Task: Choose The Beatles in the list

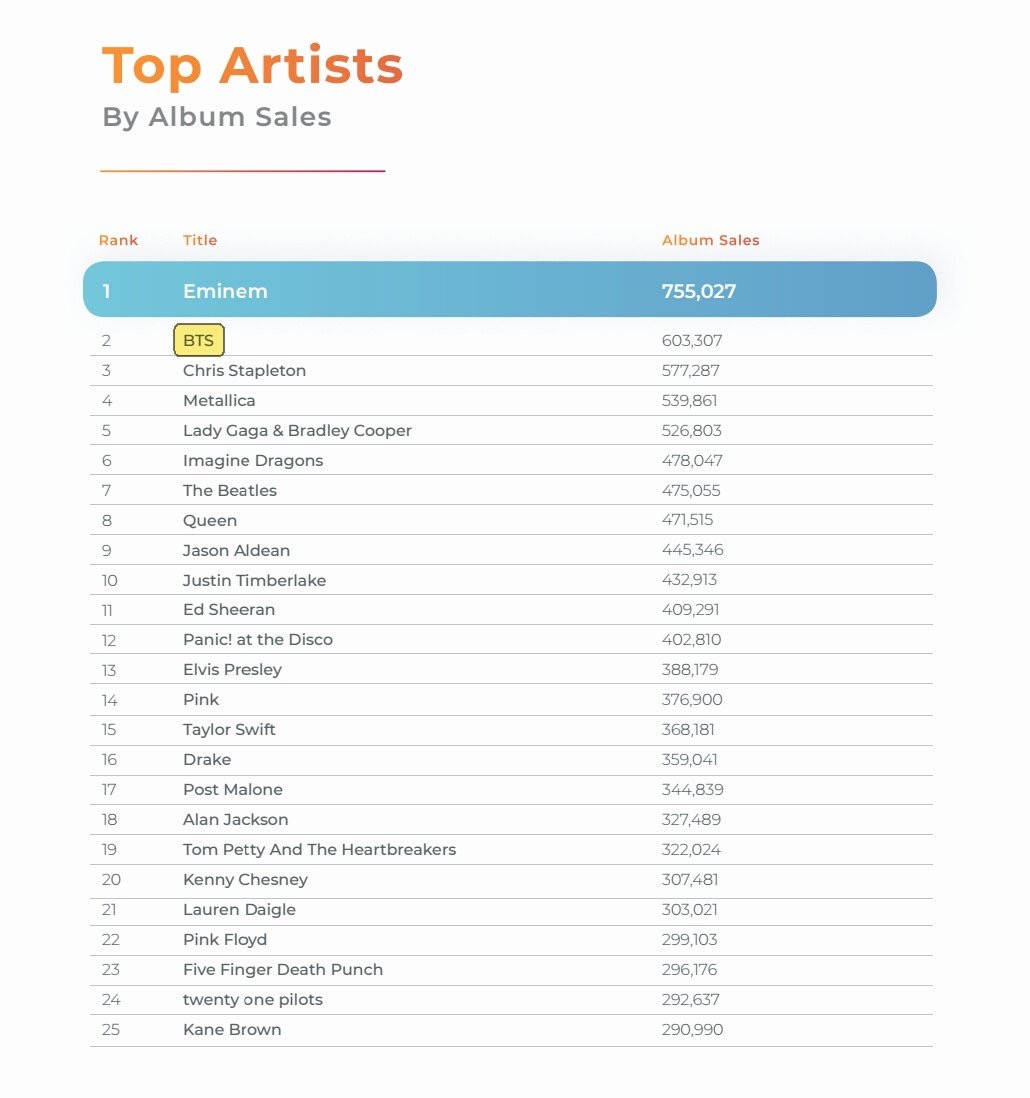Action: click(230, 490)
